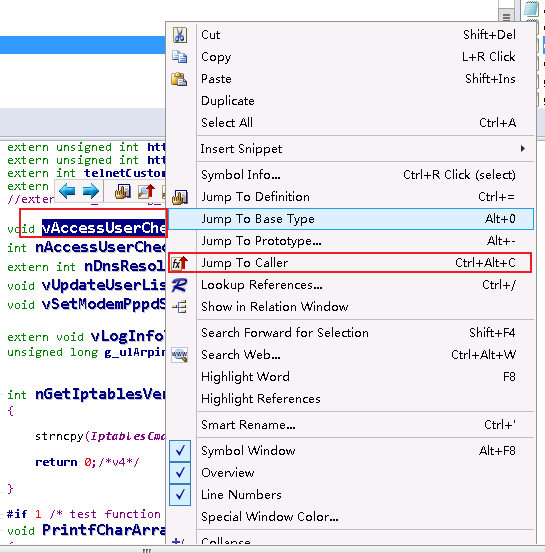
Task: Toggle the Overview checkmark
Action: pos(180,473)
